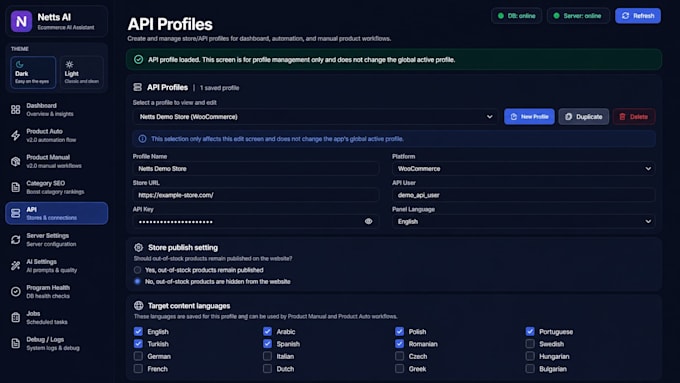Click the Product Auto lightning bolt icon

(x=16, y=135)
